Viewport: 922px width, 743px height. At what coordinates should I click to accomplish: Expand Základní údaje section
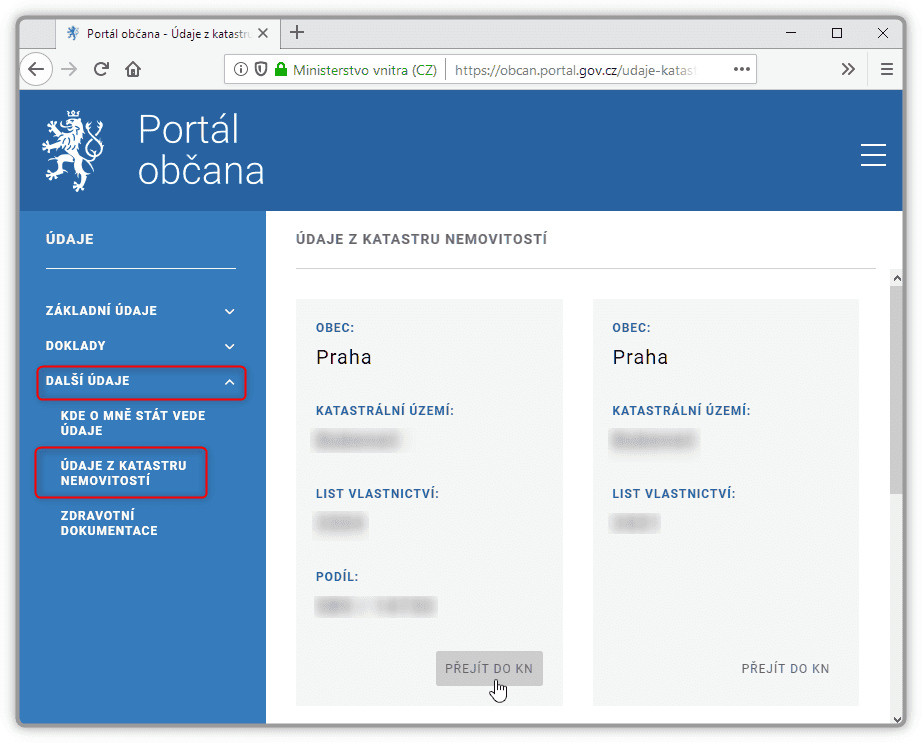coord(229,311)
